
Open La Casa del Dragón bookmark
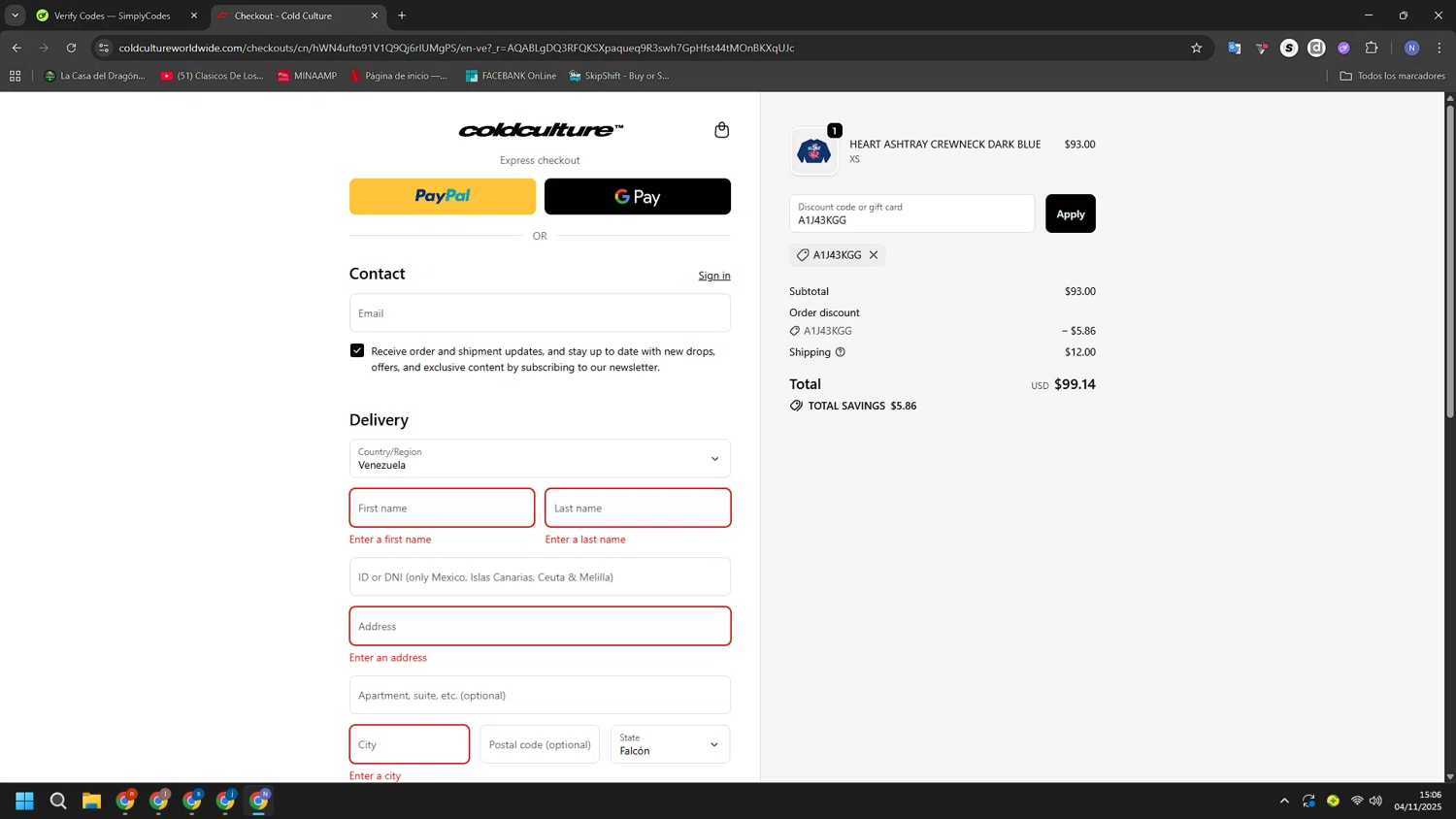[x=95, y=76]
